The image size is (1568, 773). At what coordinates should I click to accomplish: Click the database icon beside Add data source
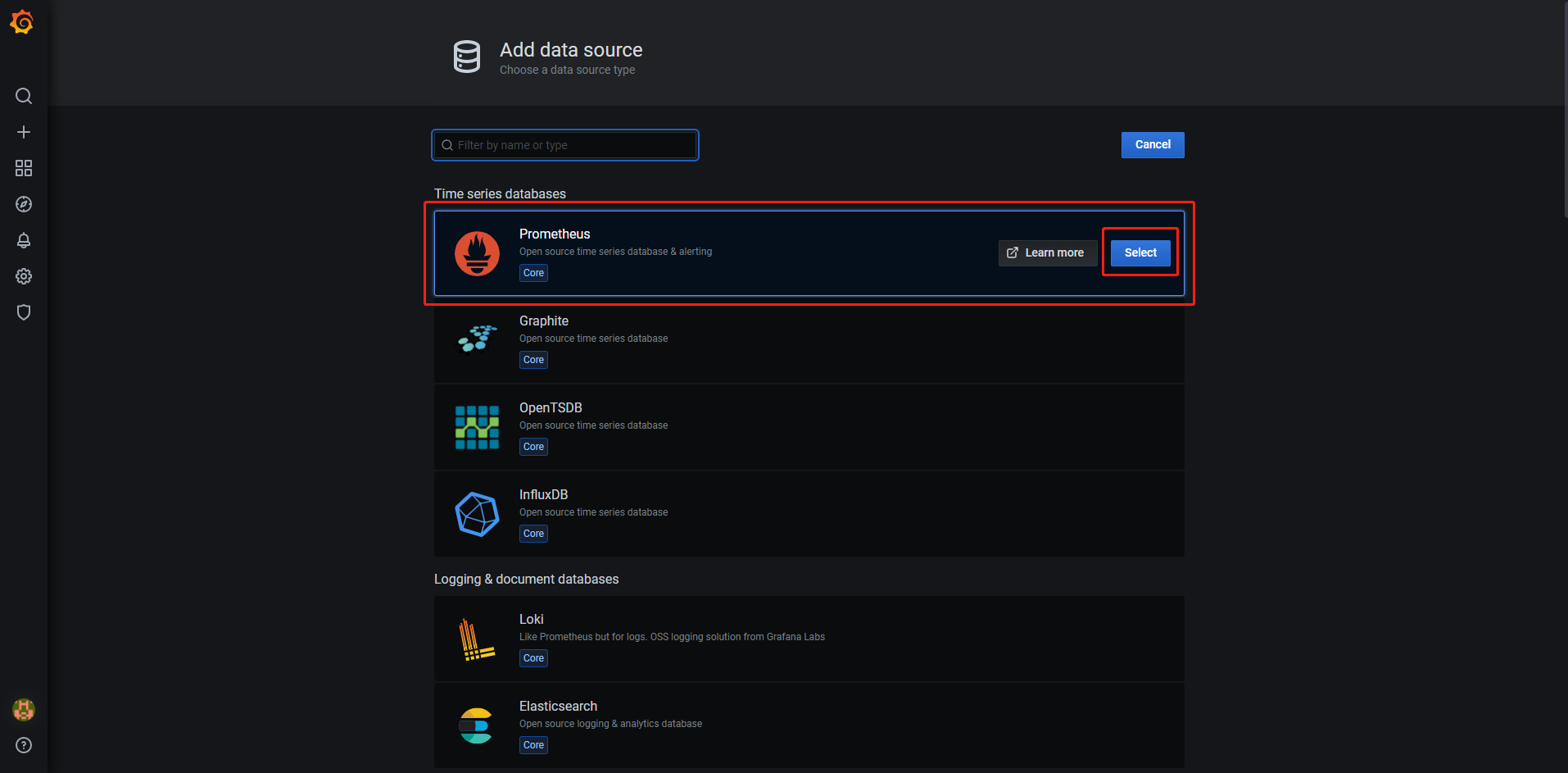click(467, 57)
